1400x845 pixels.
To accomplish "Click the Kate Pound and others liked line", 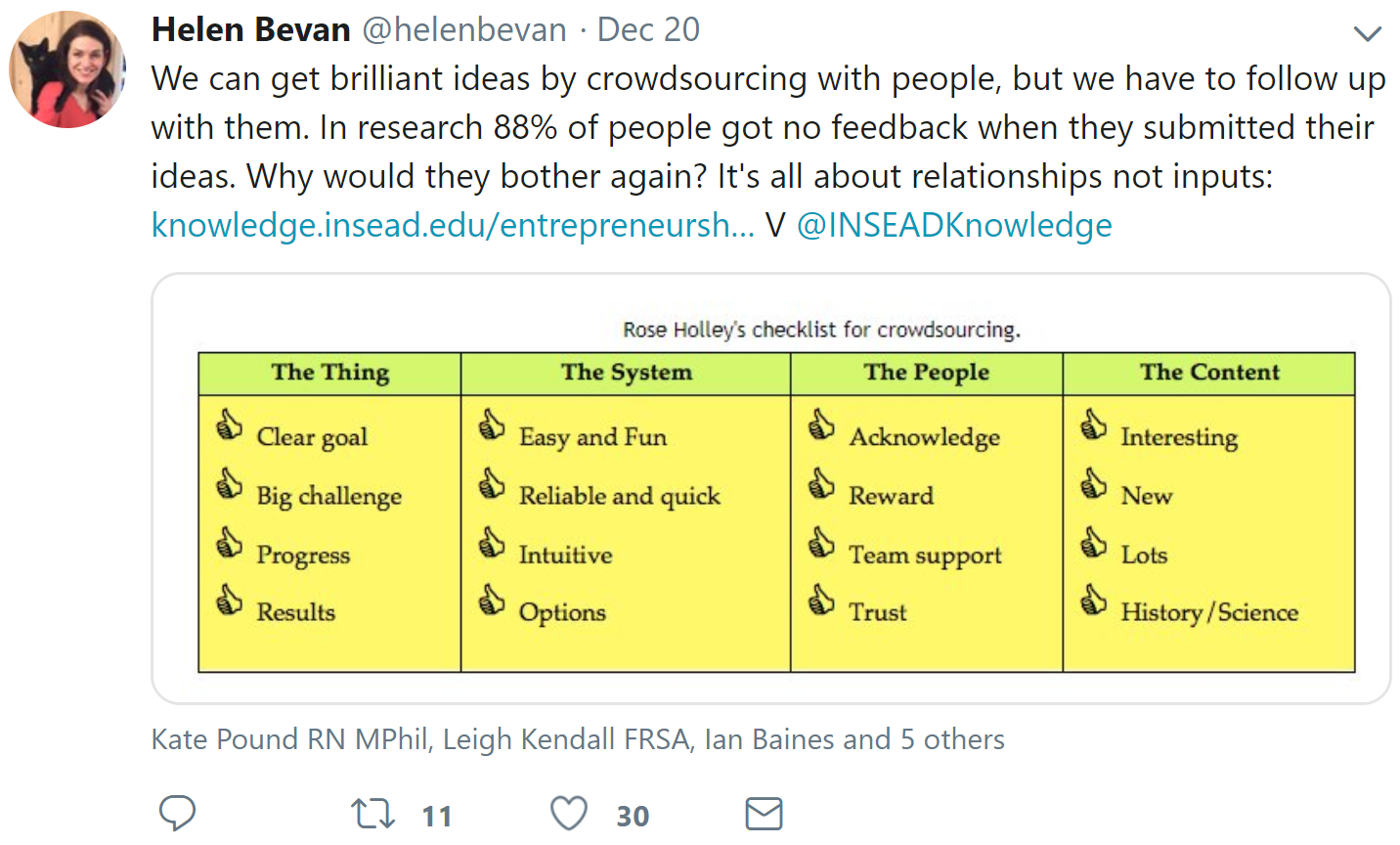I will [x=578, y=738].
